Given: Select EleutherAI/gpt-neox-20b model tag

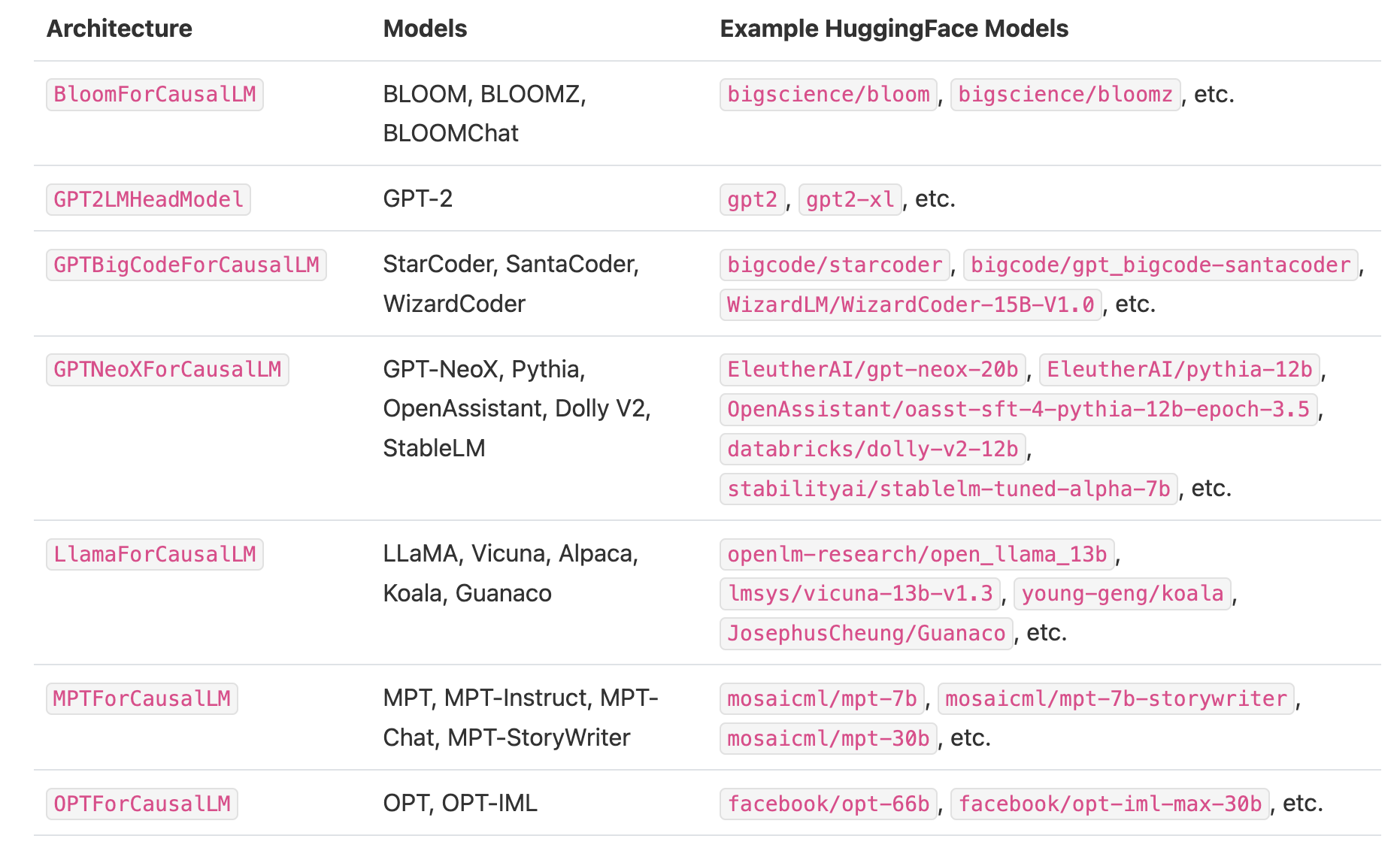Looking at the screenshot, I should tap(873, 370).
